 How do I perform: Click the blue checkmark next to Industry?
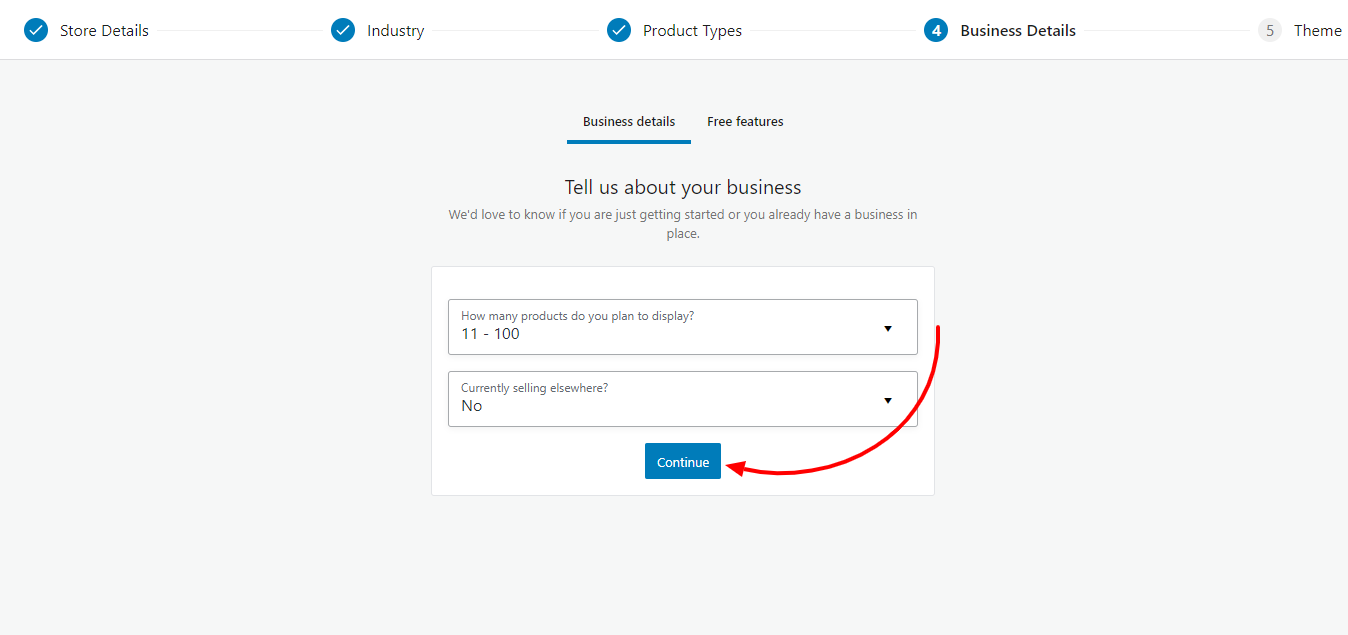(x=343, y=30)
